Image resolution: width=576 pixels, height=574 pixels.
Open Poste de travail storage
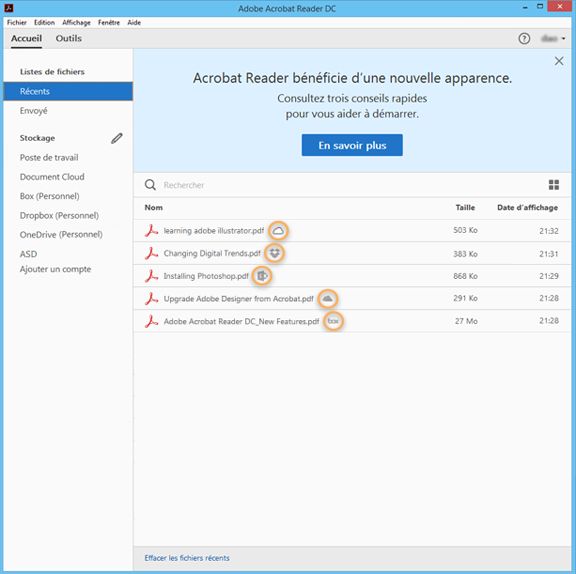pyautogui.click(x=49, y=158)
